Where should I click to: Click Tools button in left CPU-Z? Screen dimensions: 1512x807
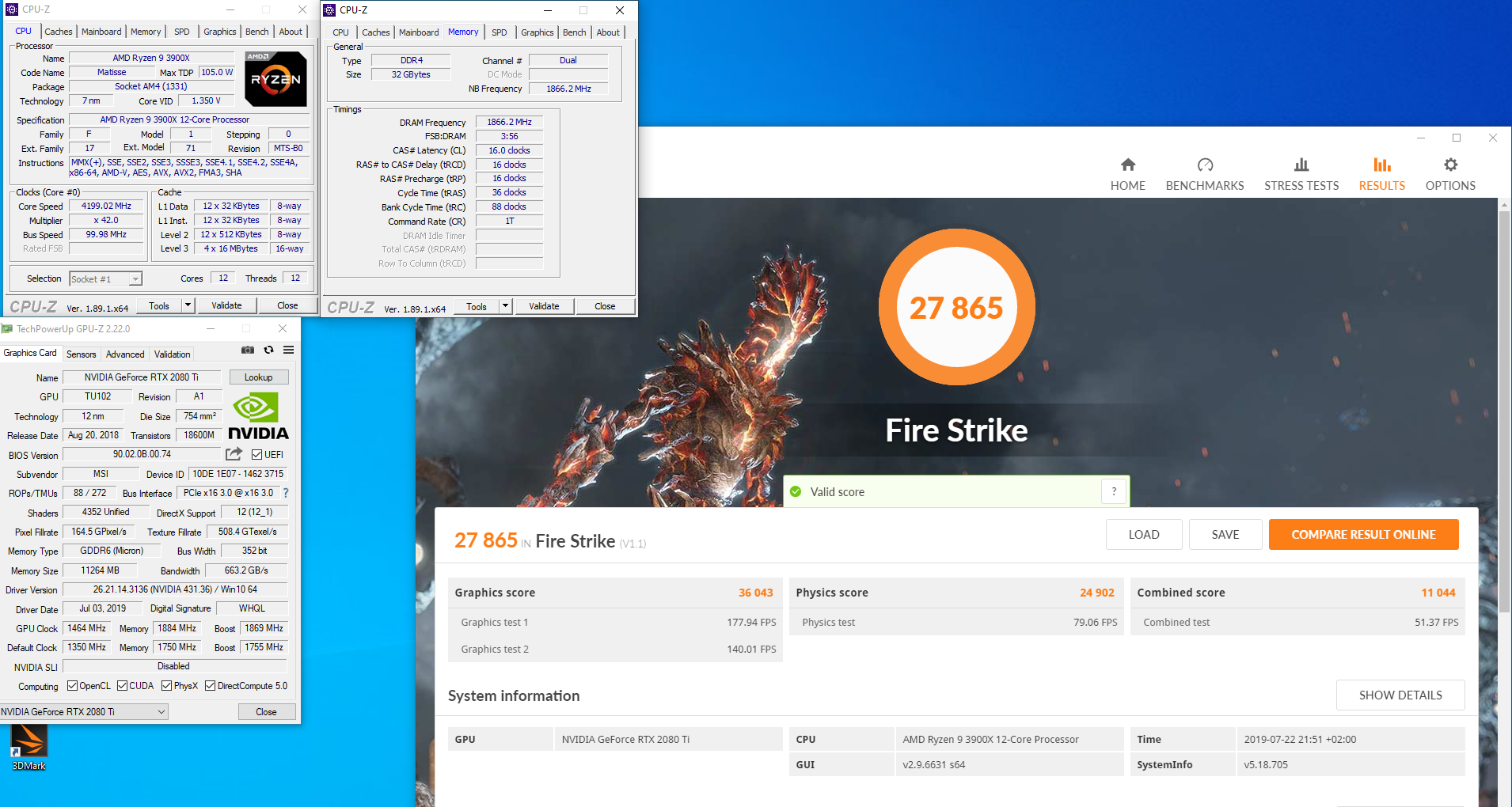click(159, 305)
